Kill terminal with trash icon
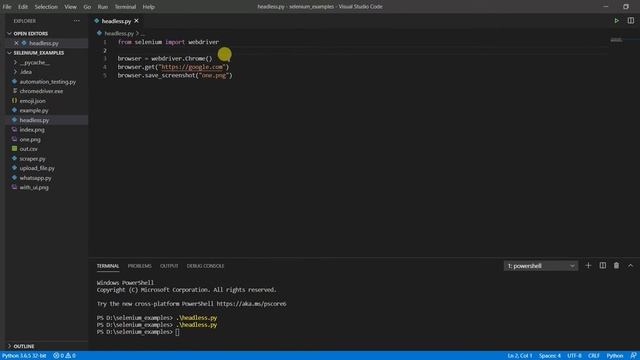The height and width of the screenshot is (360, 640). [x=616, y=266]
